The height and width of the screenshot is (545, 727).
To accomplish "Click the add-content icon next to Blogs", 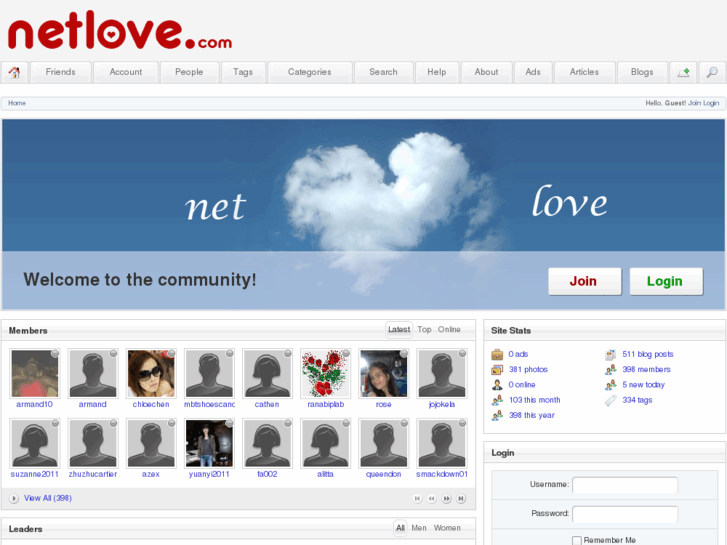I will (683, 72).
